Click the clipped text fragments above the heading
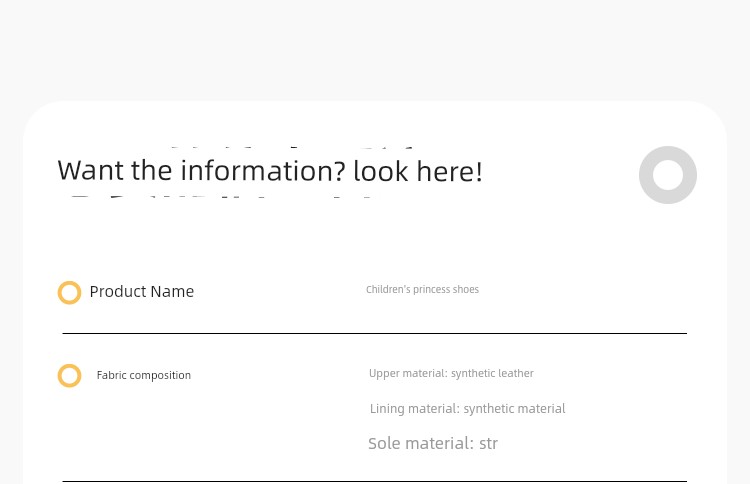Viewport: 750px width, 484px height. 292,146
